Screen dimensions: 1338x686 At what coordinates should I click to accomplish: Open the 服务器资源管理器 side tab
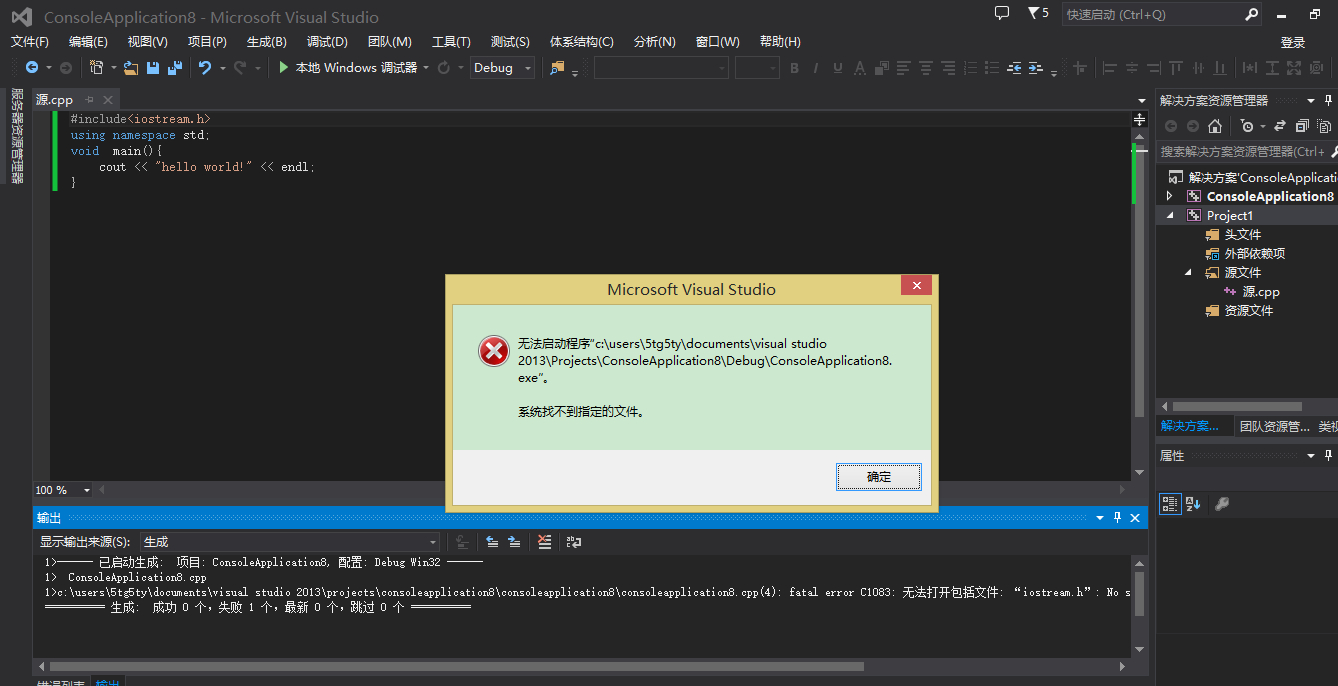point(16,136)
